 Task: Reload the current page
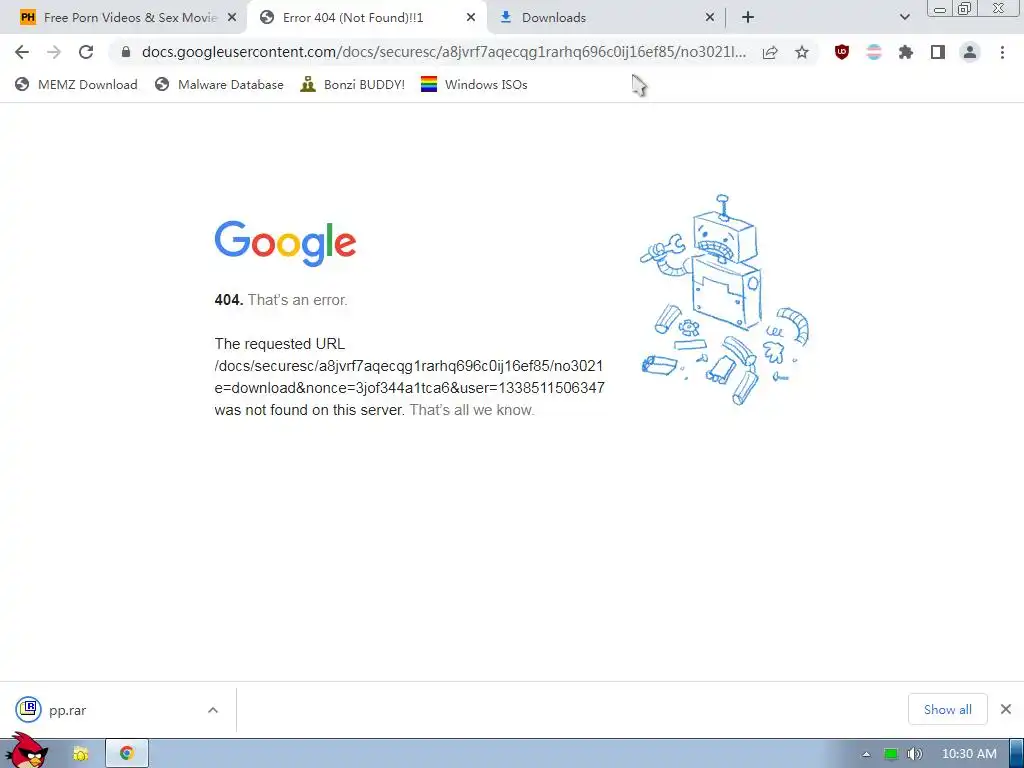86,52
